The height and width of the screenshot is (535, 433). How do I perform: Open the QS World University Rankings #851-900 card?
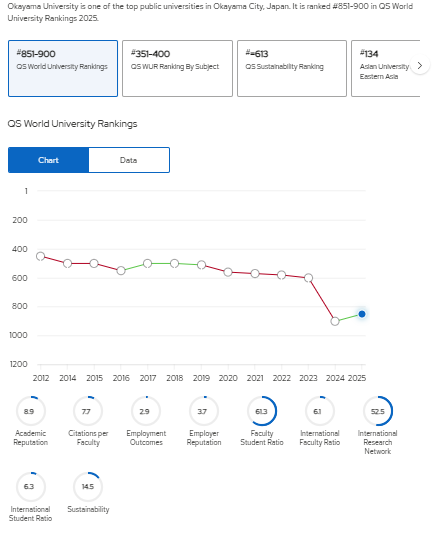coord(63,68)
